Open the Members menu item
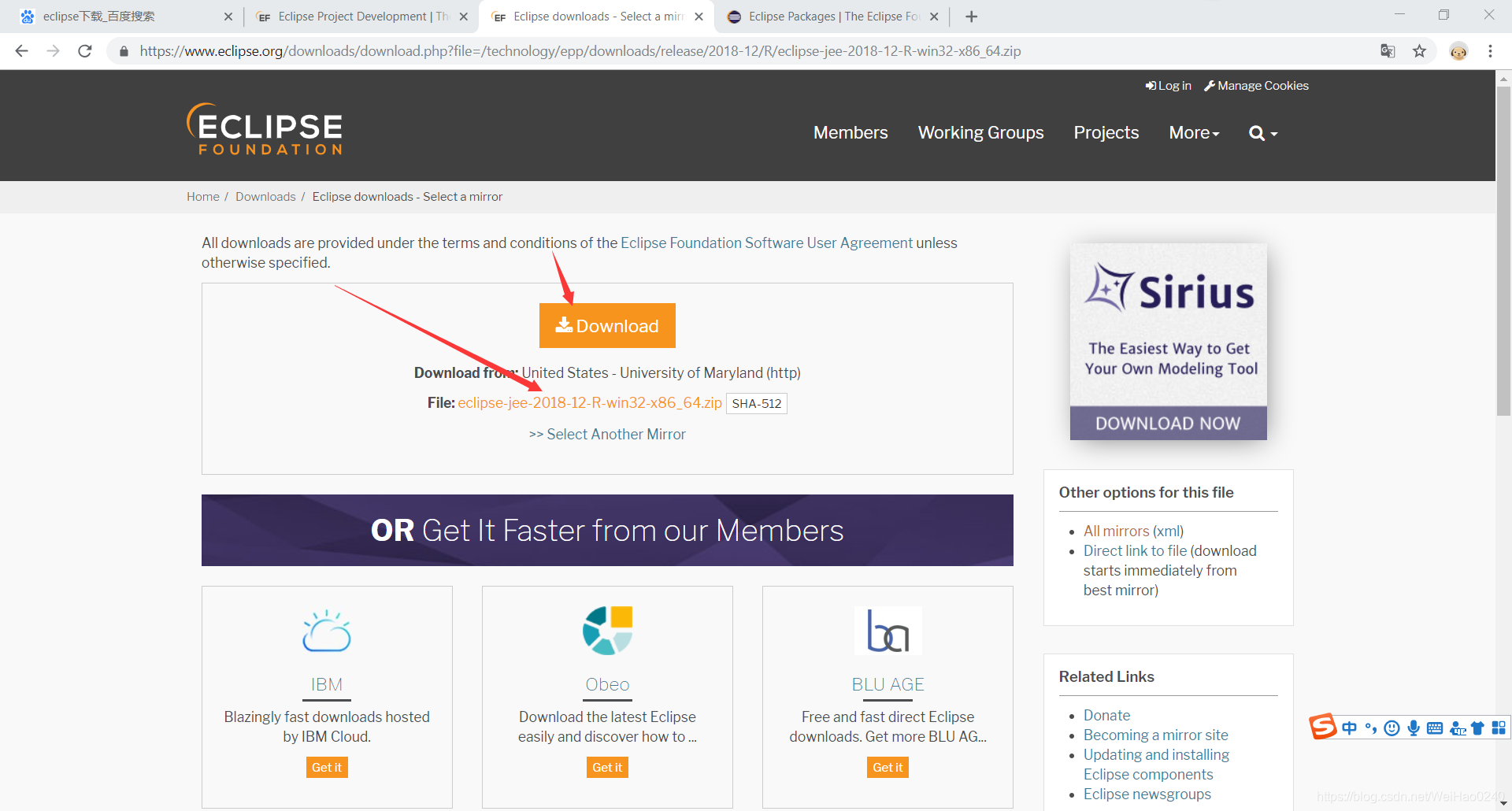Viewport: 1512px width, 811px height. (x=850, y=133)
